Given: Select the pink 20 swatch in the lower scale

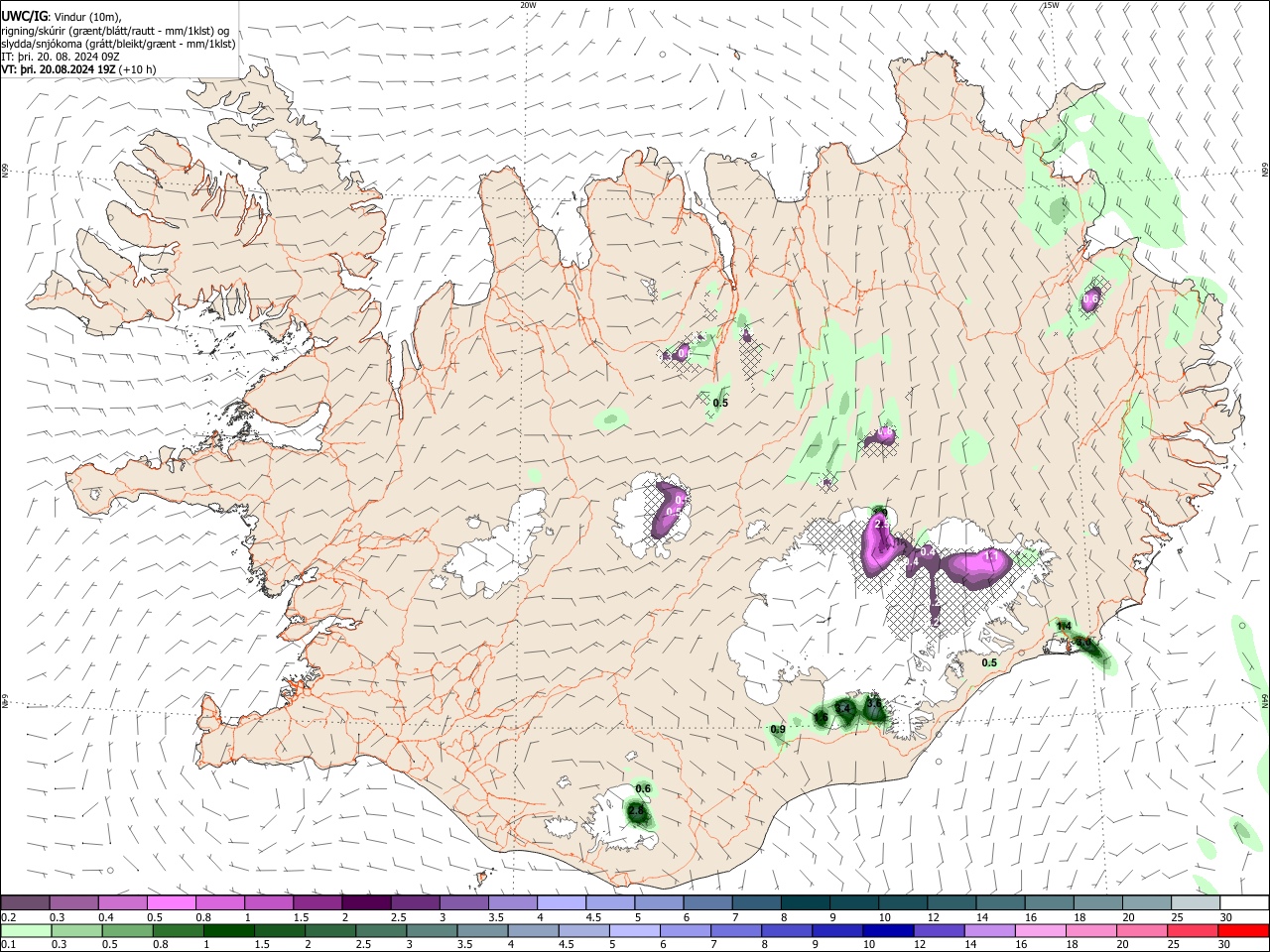Looking at the screenshot, I should [1141, 930].
